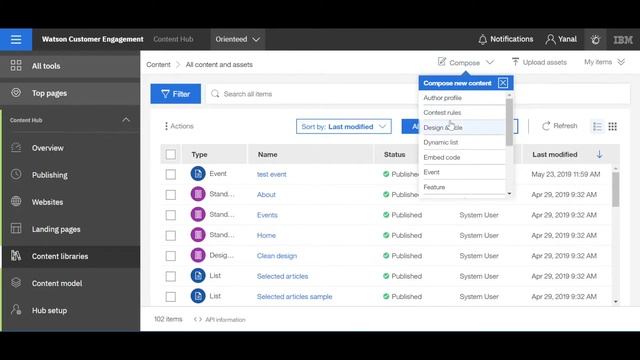Check the Home row checkbox
The width and height of the screenshot is (640, 360).
click(171, 236)
